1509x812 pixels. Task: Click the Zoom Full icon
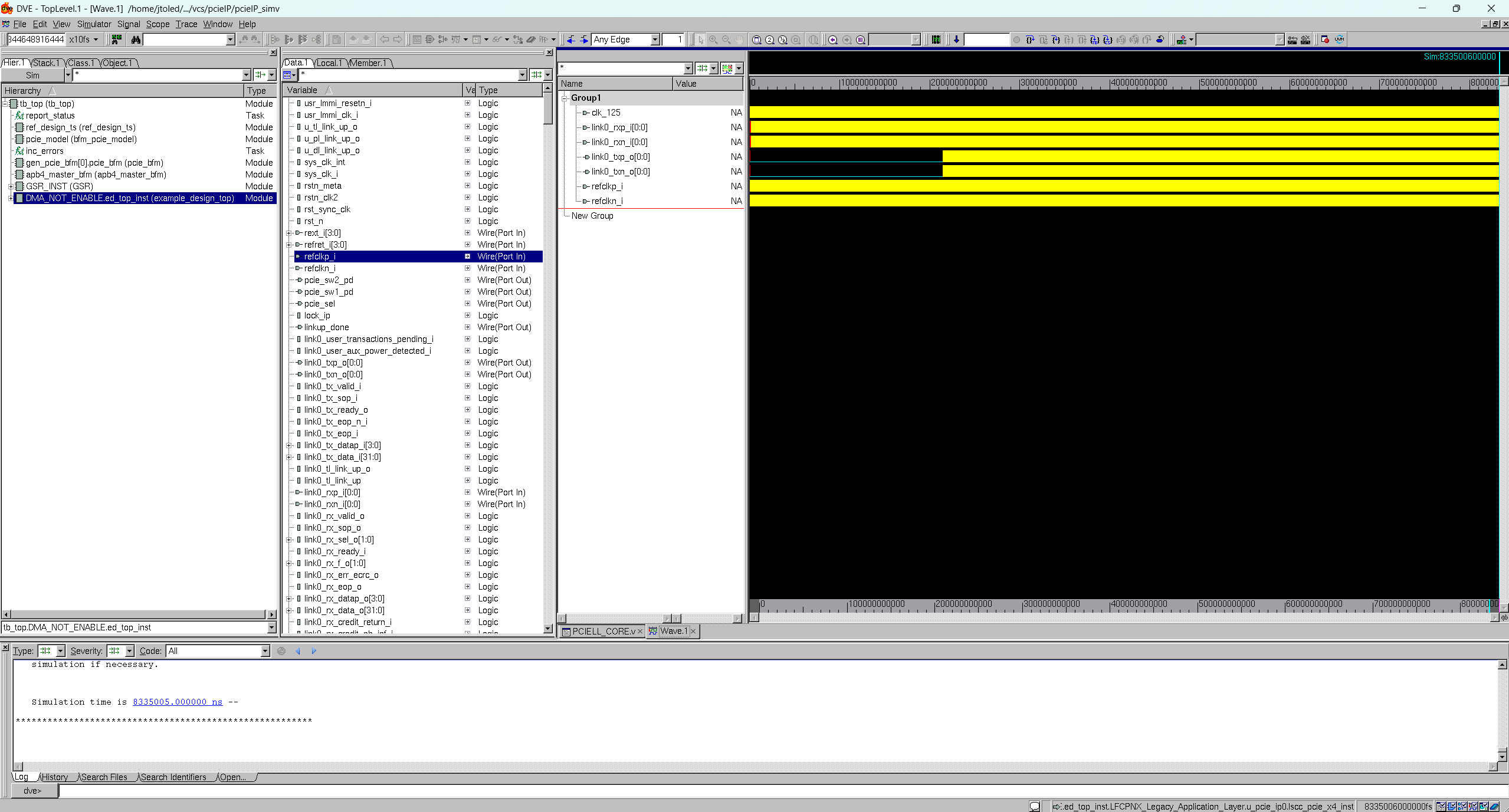coord(757,40)
